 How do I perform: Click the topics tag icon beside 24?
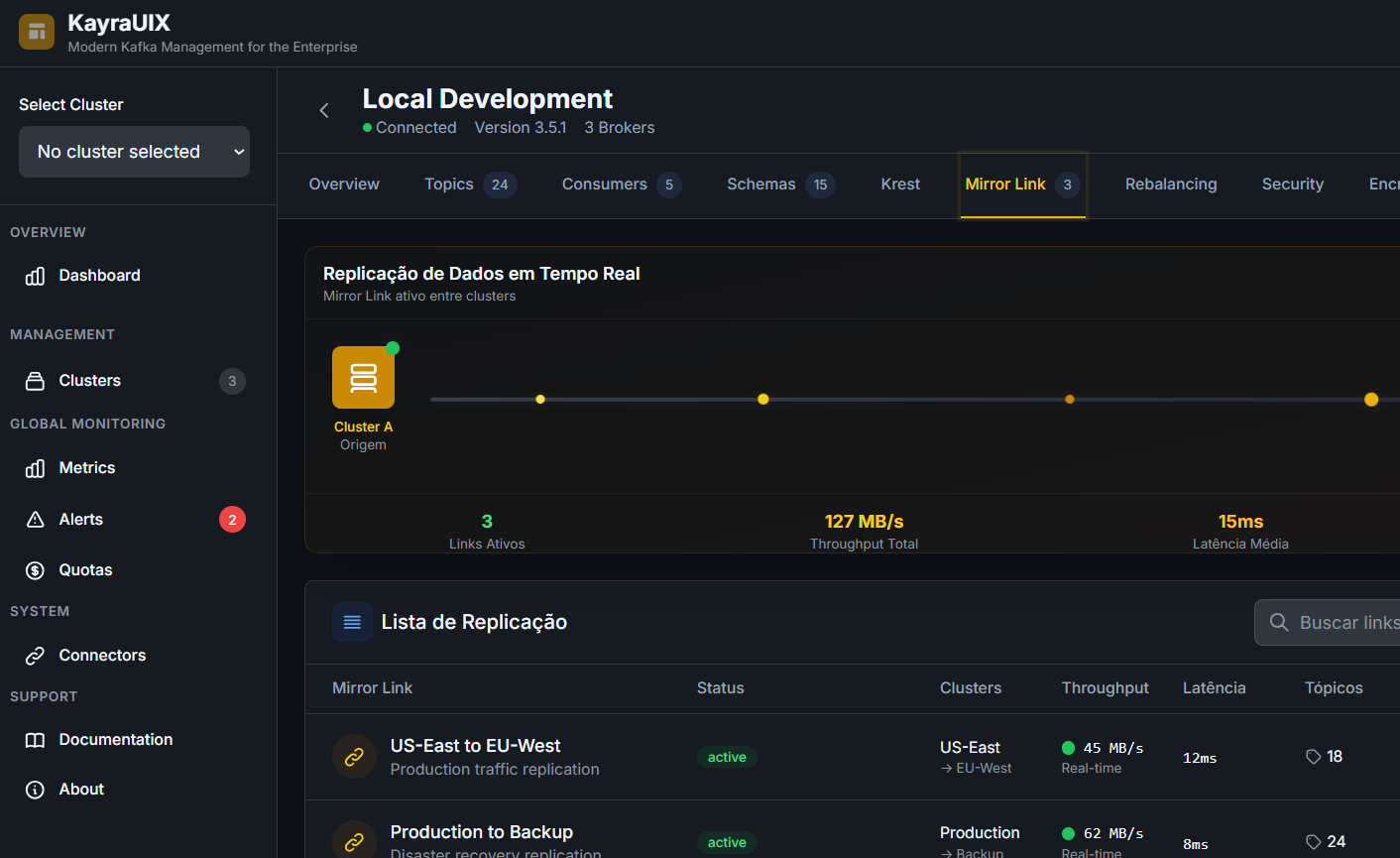(1314, 842)
